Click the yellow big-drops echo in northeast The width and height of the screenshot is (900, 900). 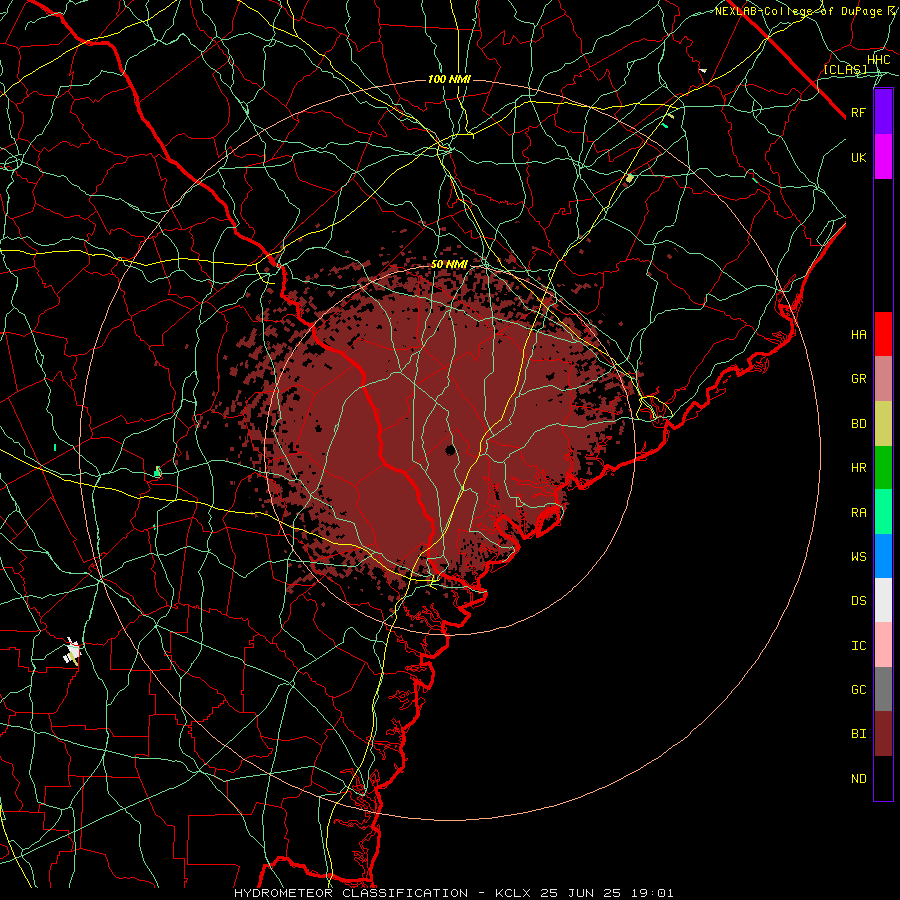(x=630, y=179)
